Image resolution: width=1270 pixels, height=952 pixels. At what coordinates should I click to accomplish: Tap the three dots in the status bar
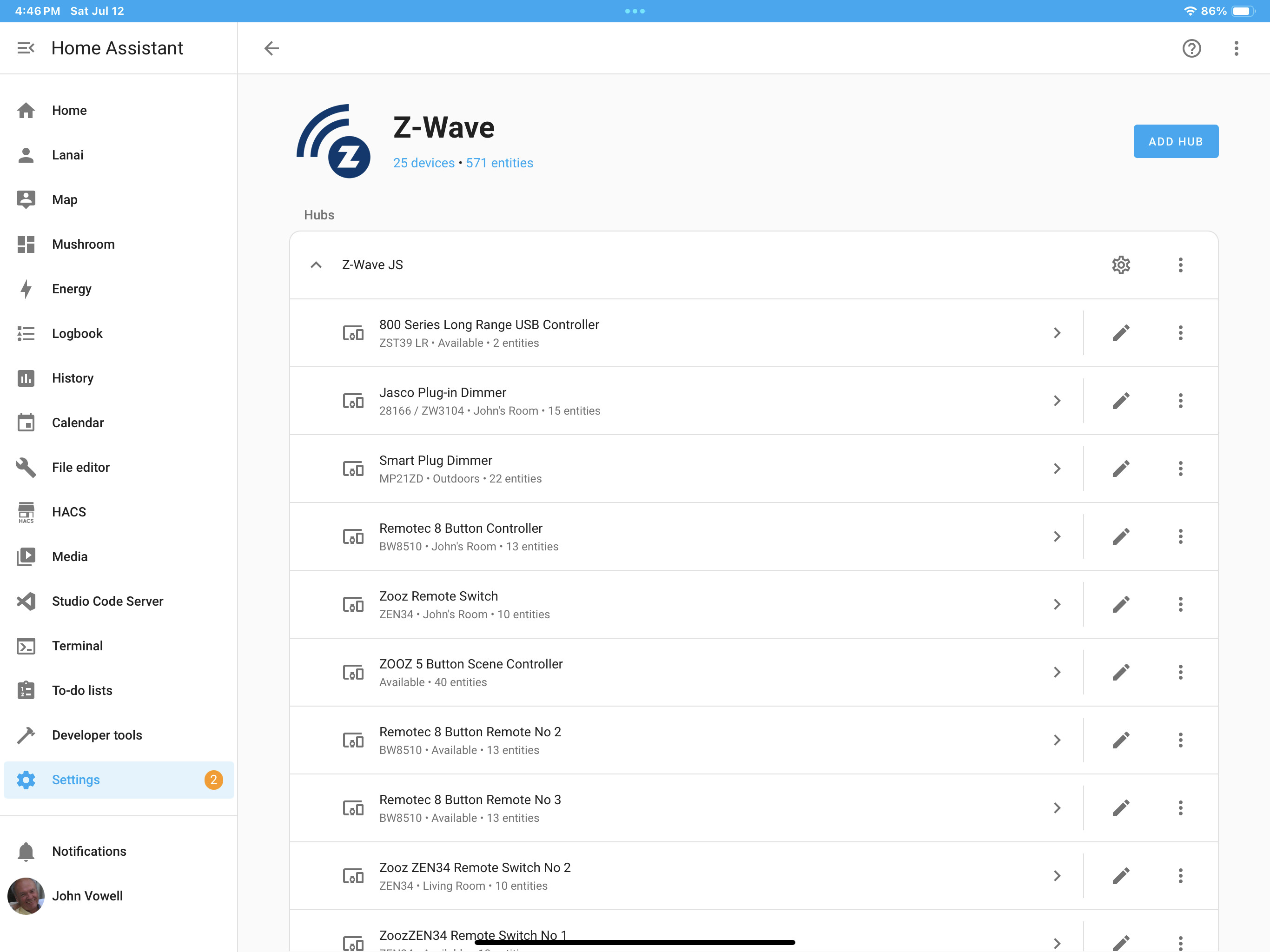coord(635,11)
